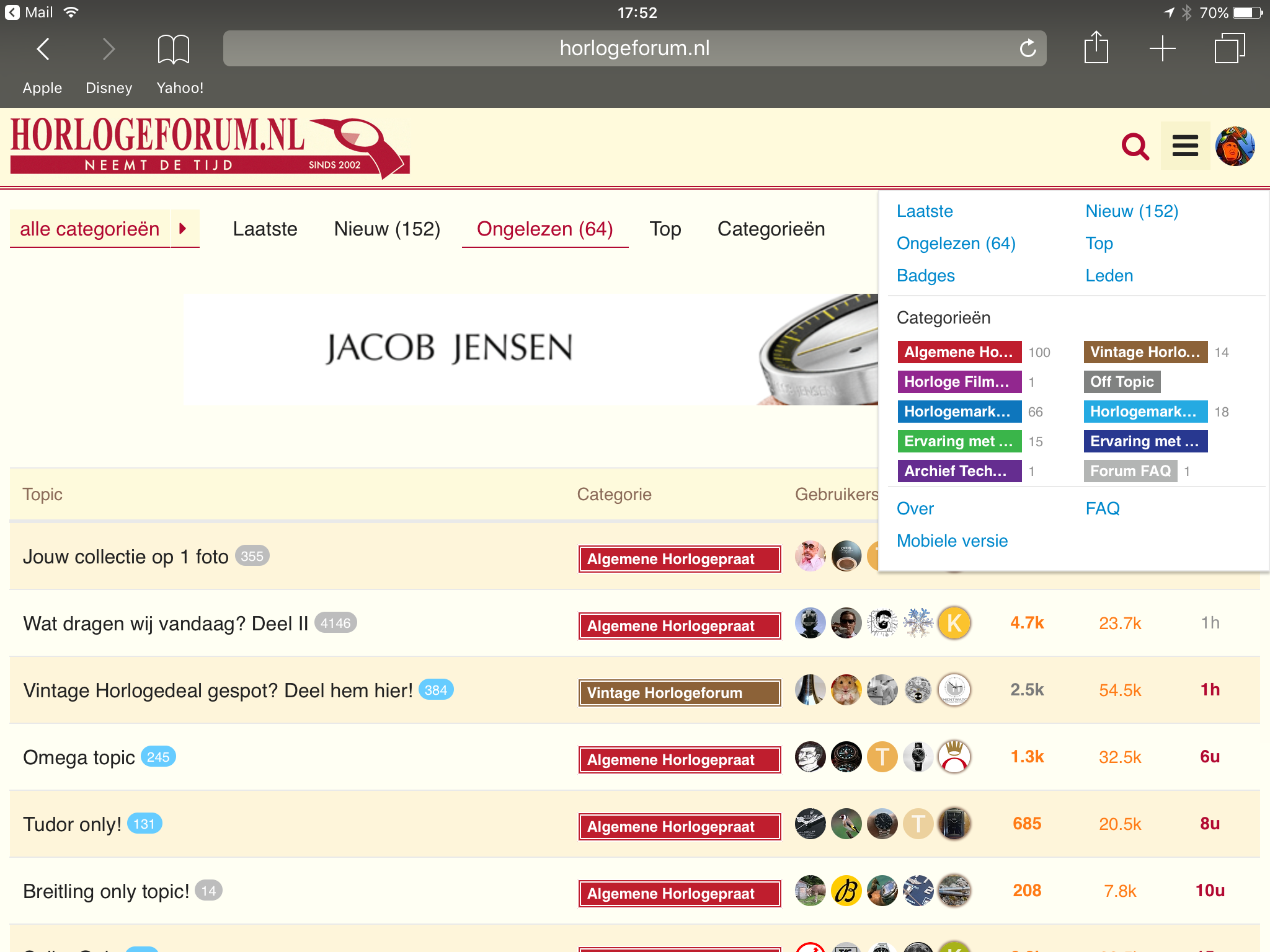Image resolution: width=1270 pixels, height=952 pixels.
Task: Open hamster avatar in Vintage Horlogedeal row
Action: tap(846, 690)
